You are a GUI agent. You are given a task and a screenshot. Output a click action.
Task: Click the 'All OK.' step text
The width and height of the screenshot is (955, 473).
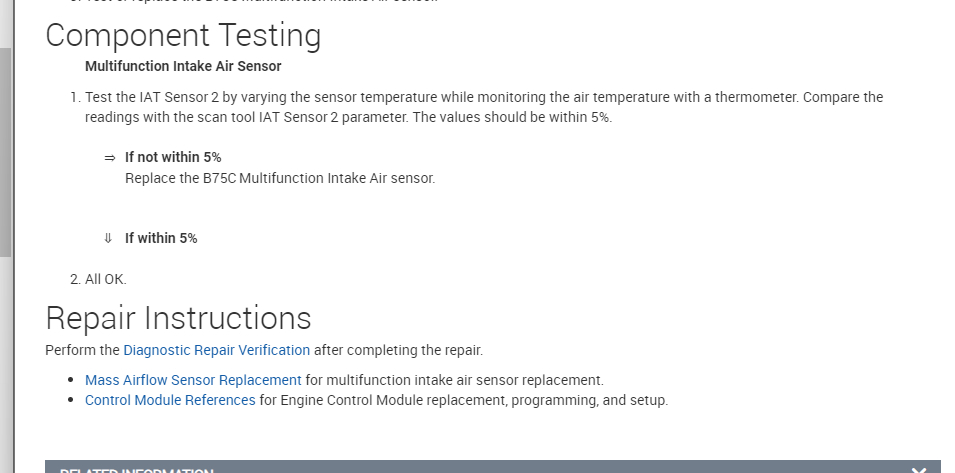tap(106, 279)
